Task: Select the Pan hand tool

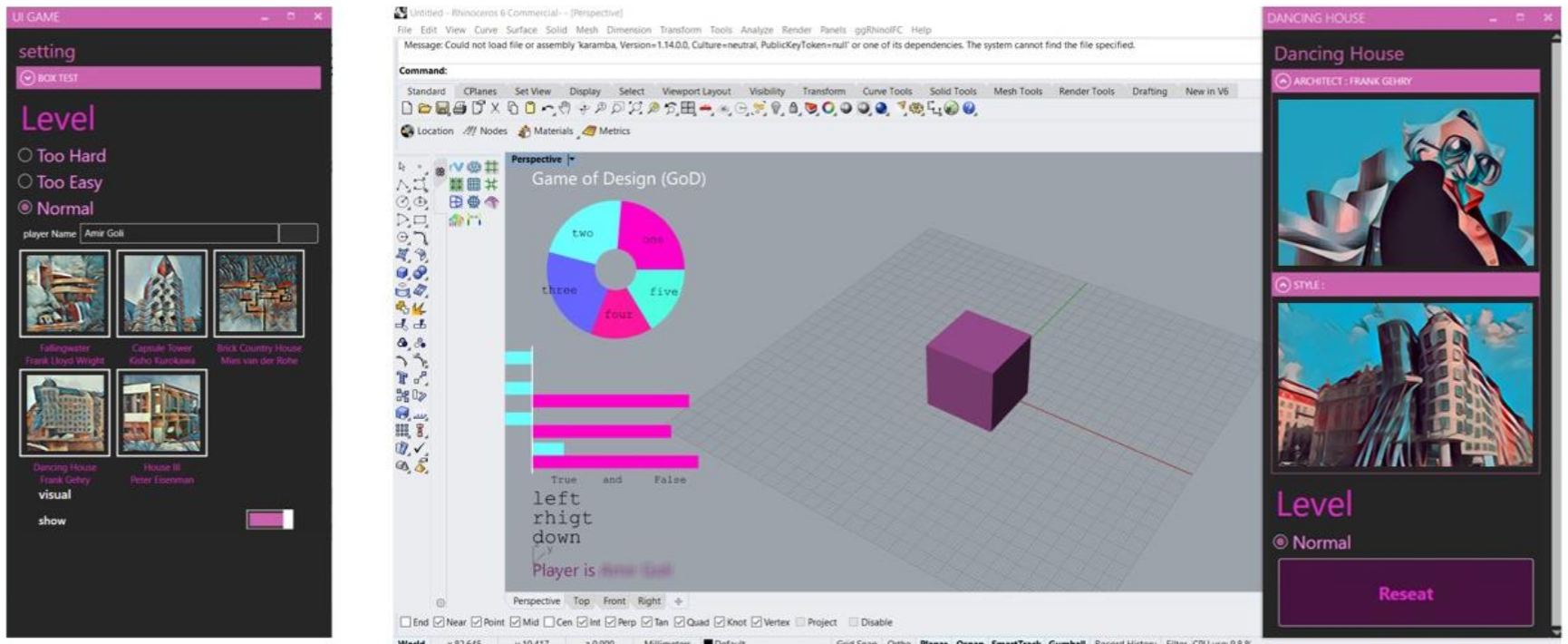Action: (x=565, y=108)
